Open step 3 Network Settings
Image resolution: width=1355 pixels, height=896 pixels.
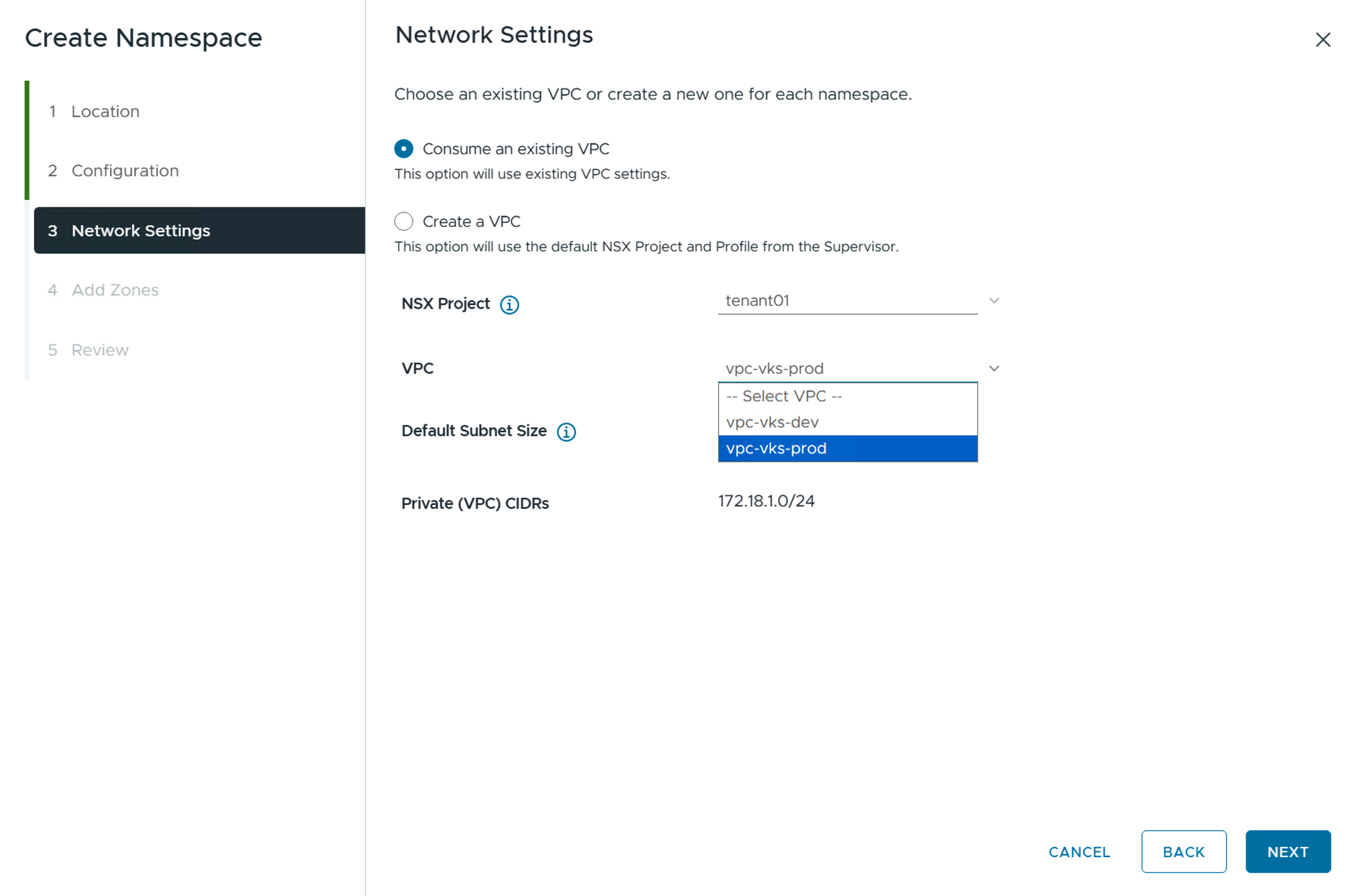coord(199,231)
